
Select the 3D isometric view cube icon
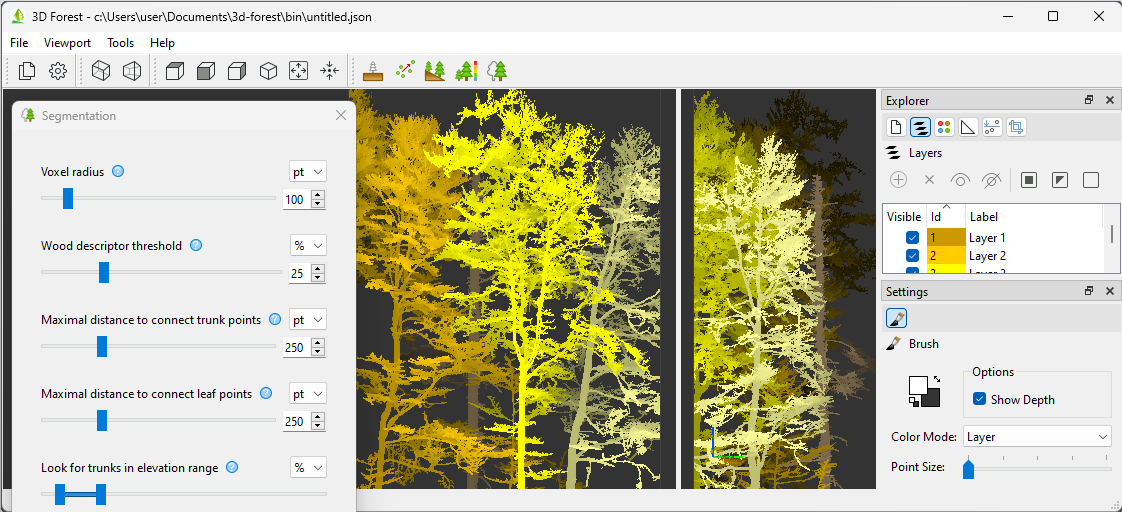(268, 71)
